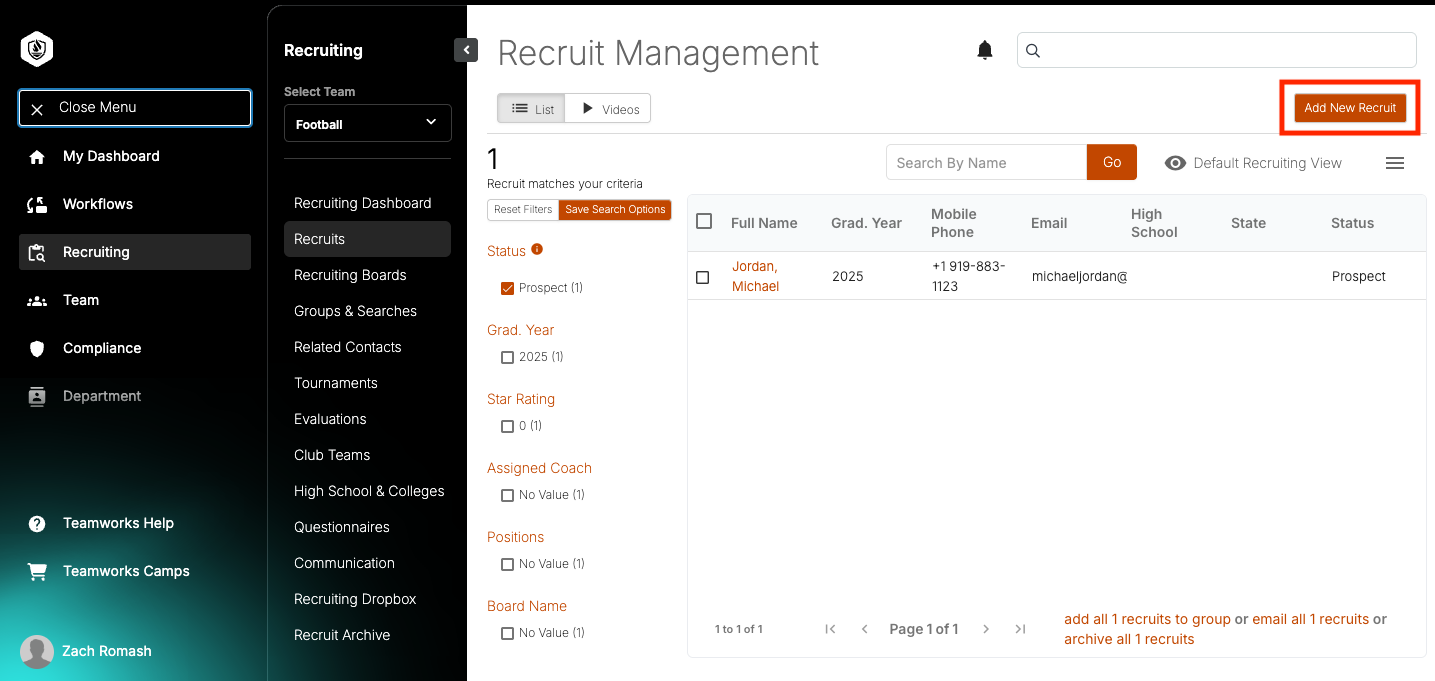Click add all 1 recruits to group
The image size is (1435, 681).
point(1147,619)
